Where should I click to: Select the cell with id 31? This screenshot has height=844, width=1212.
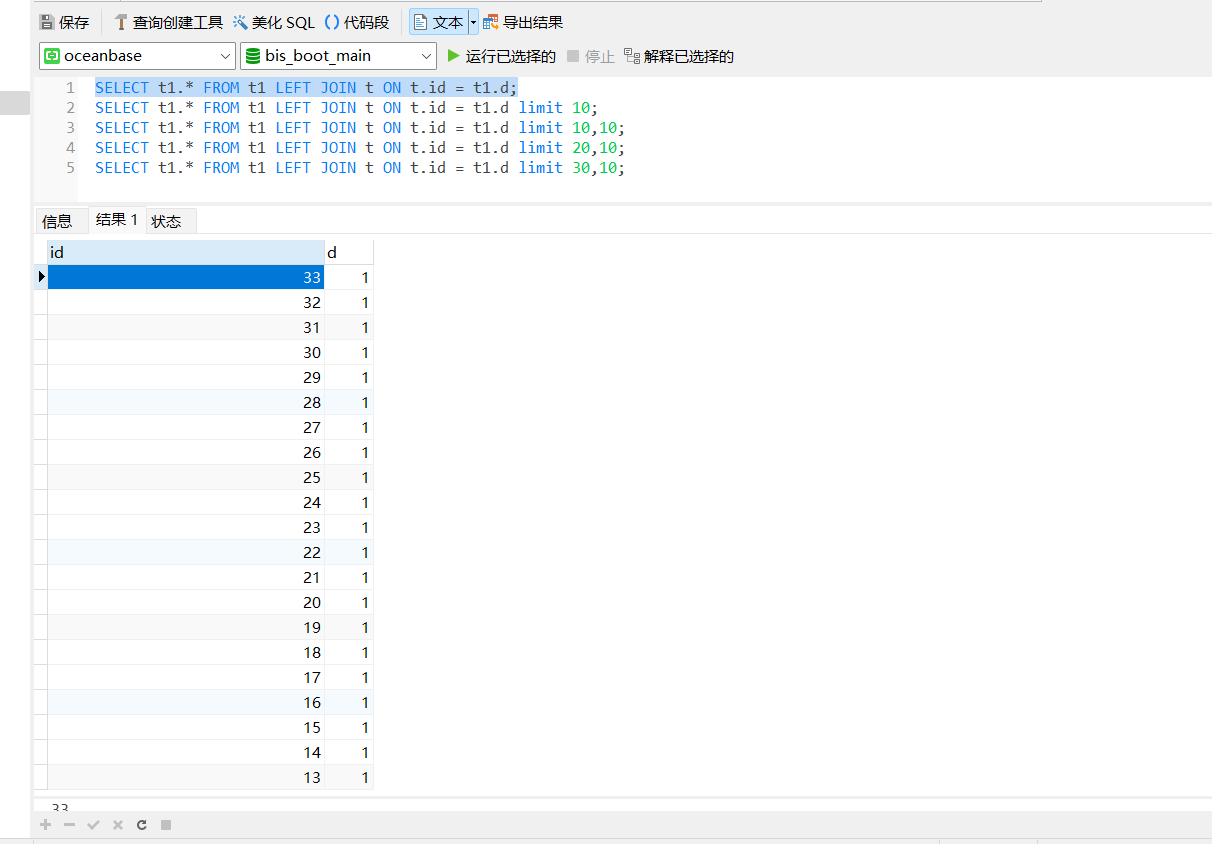tap(186, 327)
